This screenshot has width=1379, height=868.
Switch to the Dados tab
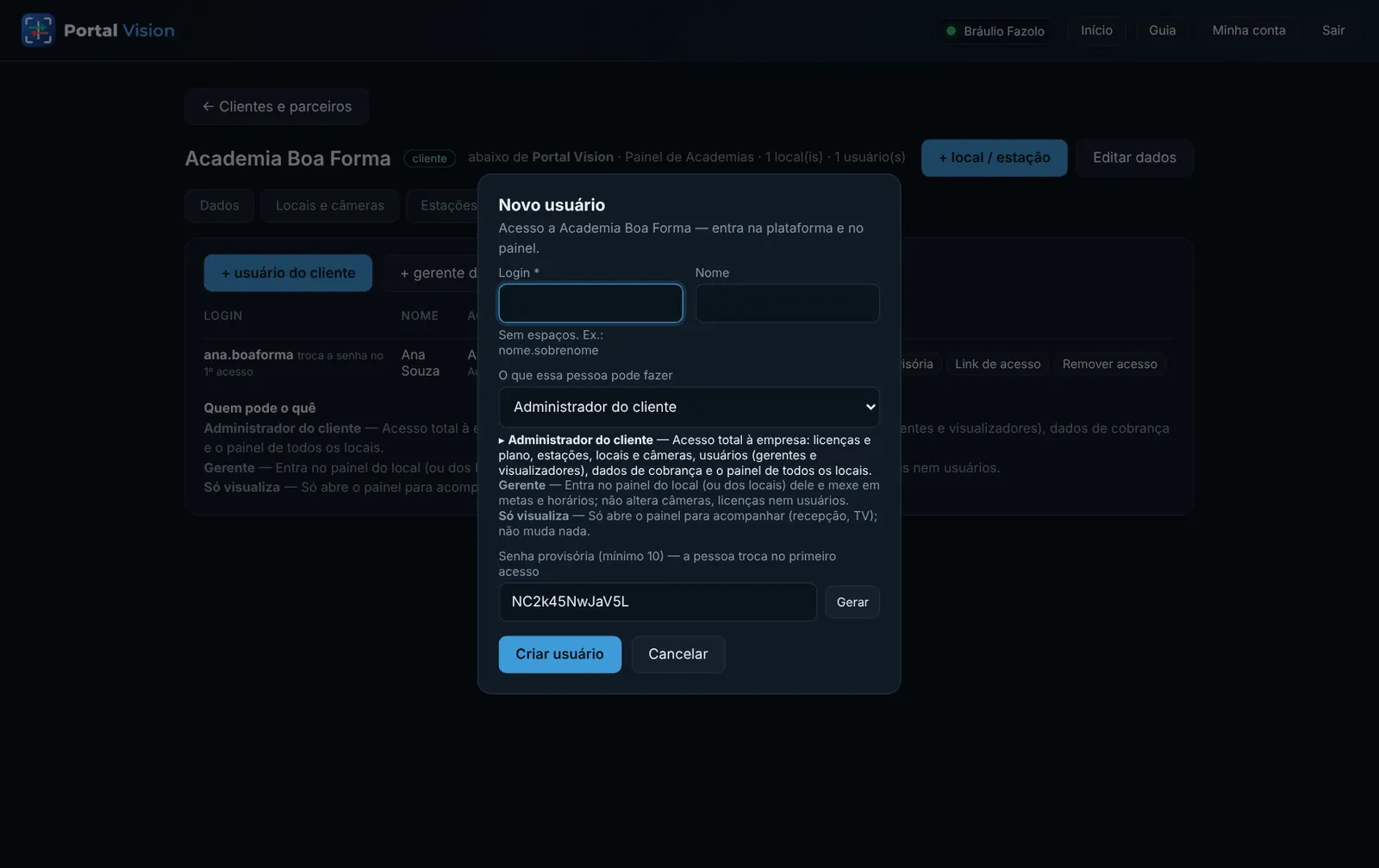(x=219, y=206)
